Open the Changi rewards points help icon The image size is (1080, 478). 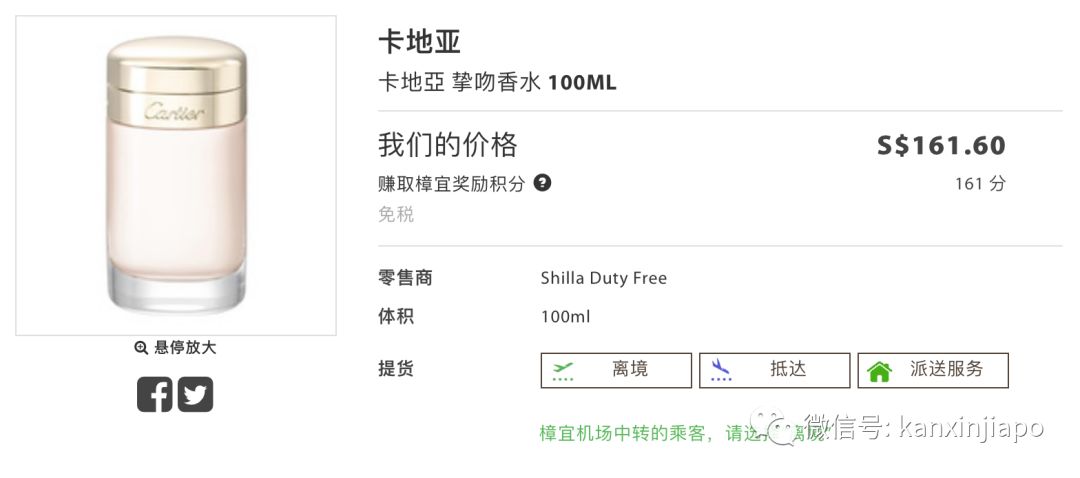click(542, 183)
